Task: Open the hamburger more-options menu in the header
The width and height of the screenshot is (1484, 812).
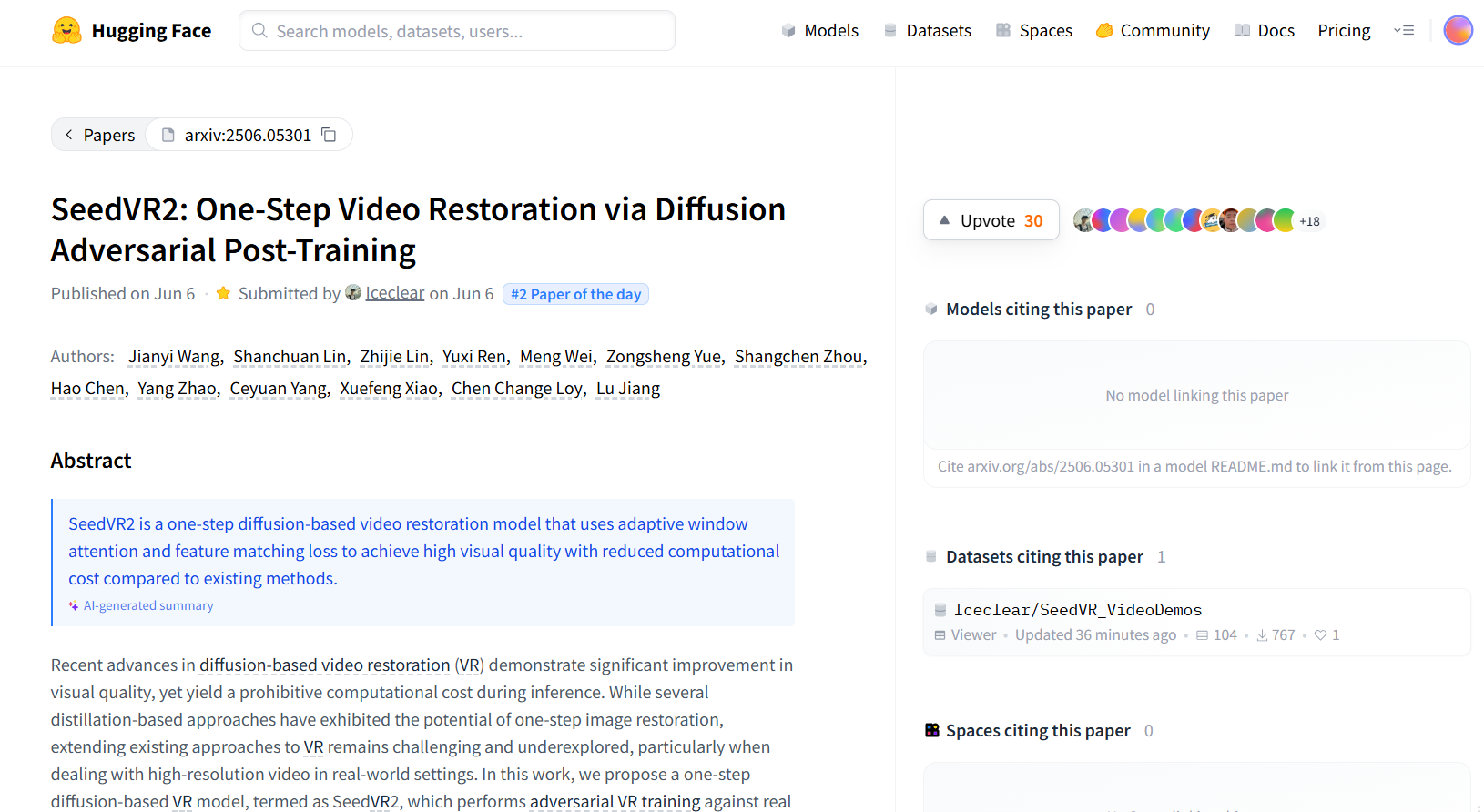Action: click(1404, 30)
